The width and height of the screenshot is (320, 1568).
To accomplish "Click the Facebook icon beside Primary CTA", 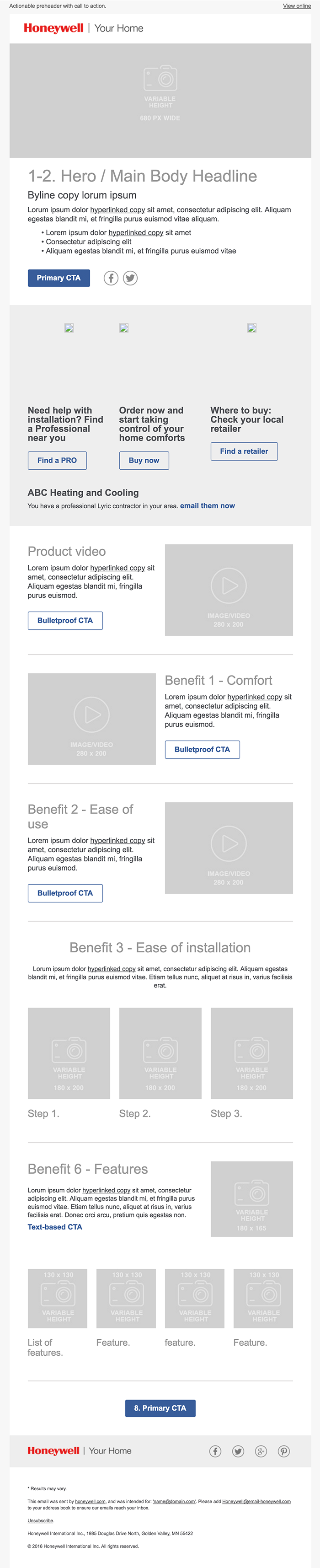I will [x=111, y=278].
